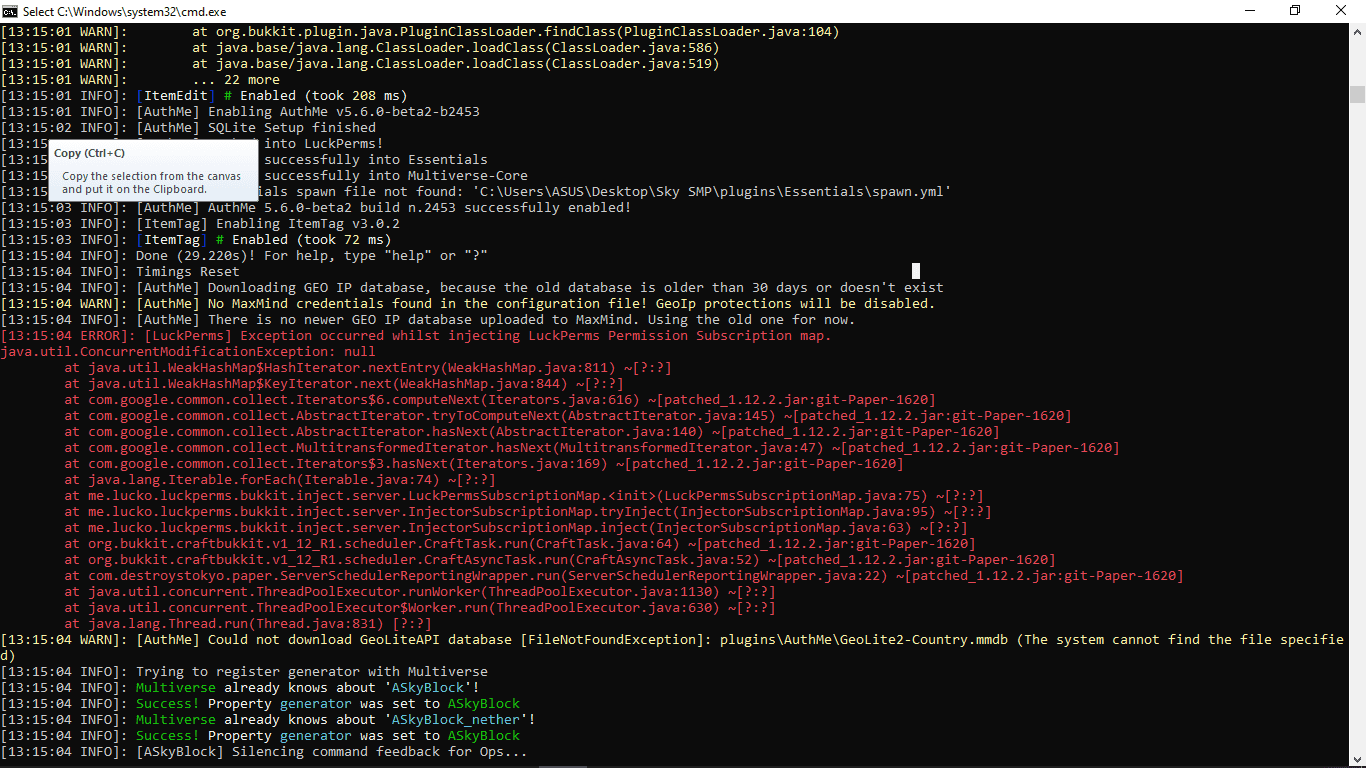Minimize the cmd.exe window
The width and height of the screenshot is (1366, 768).
point(1249,11)
